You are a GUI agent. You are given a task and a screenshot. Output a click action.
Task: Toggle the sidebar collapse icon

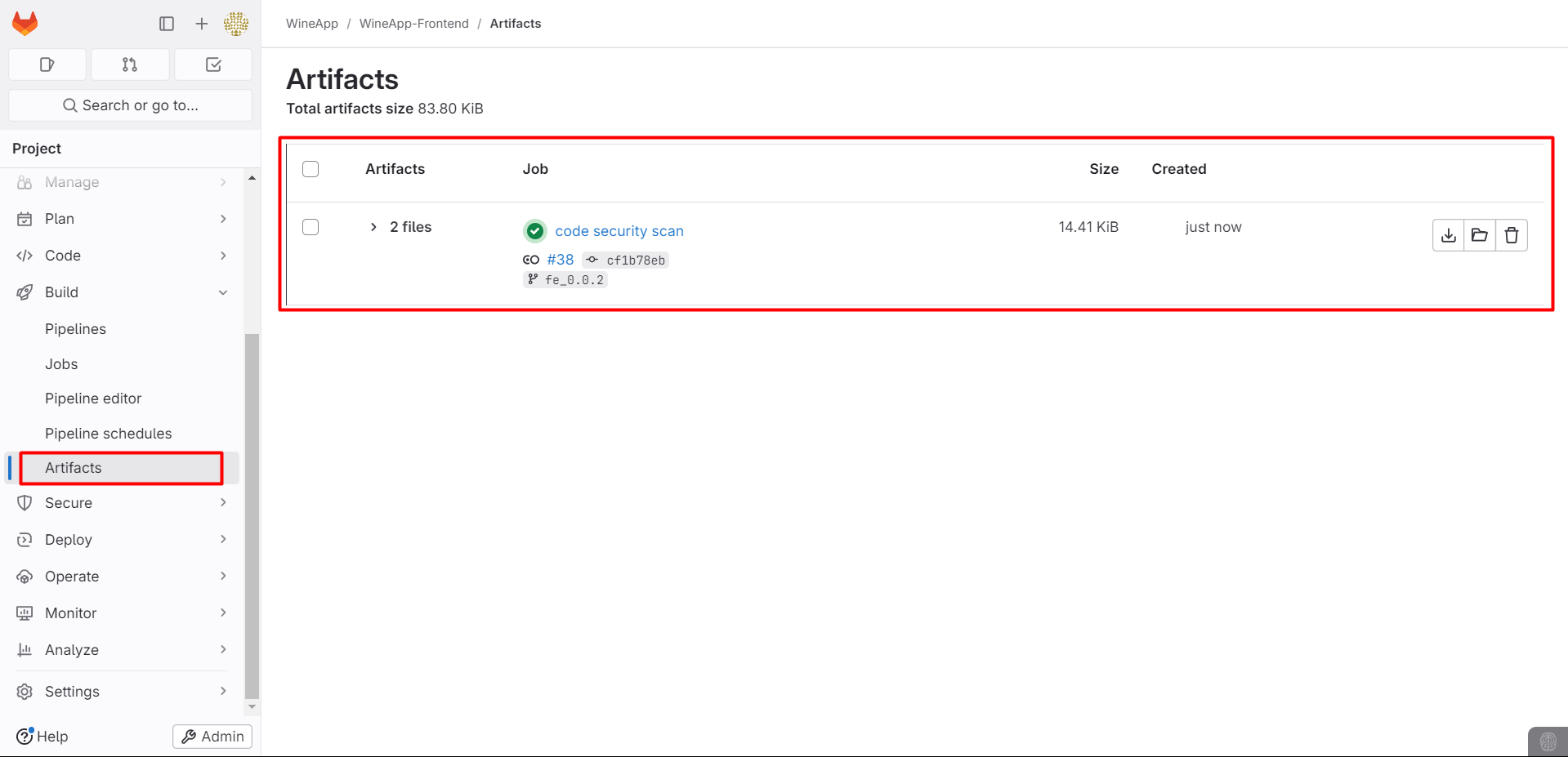167,24
